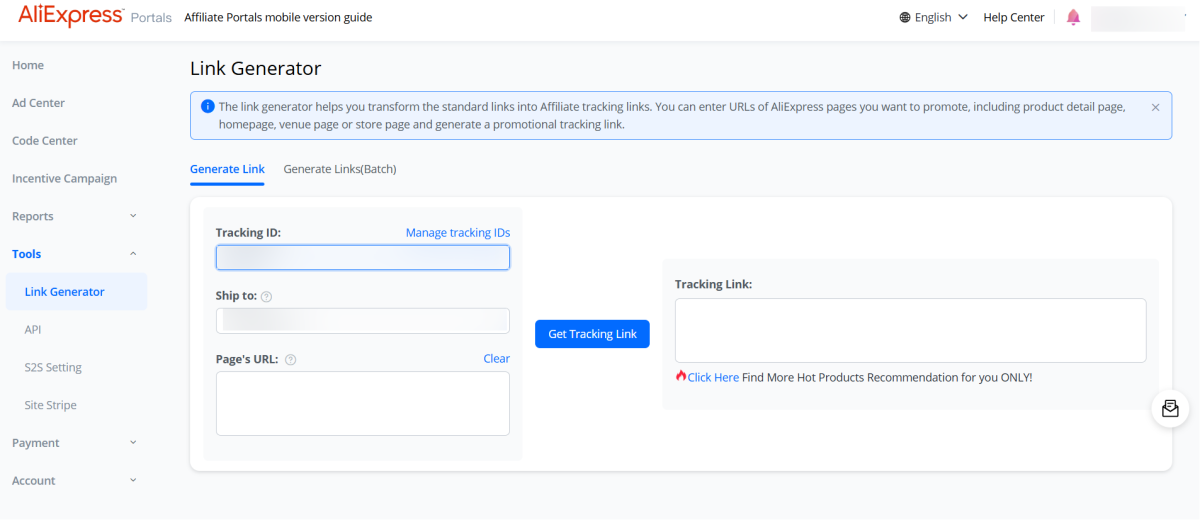1200x520 pixels.
Task: Go to Home in sidebar
Action: 28,65
